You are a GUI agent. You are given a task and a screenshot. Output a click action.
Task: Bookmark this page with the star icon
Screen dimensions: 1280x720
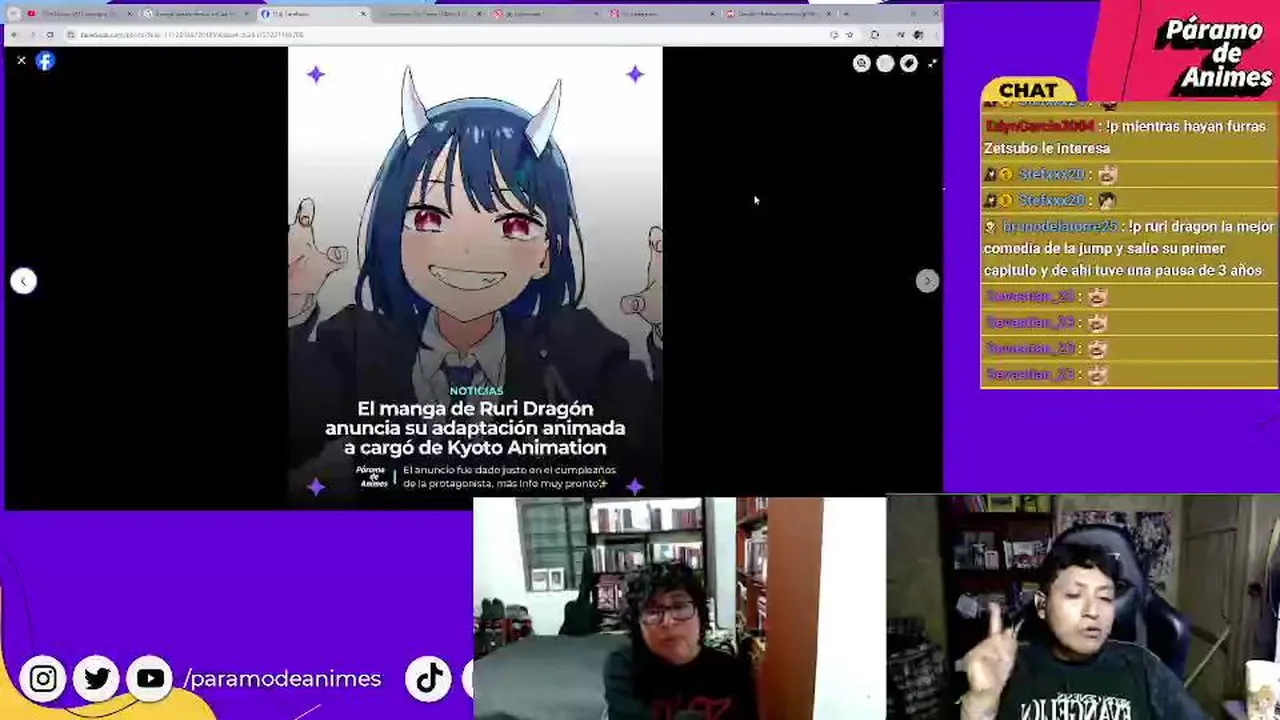(x=849, y=35)
